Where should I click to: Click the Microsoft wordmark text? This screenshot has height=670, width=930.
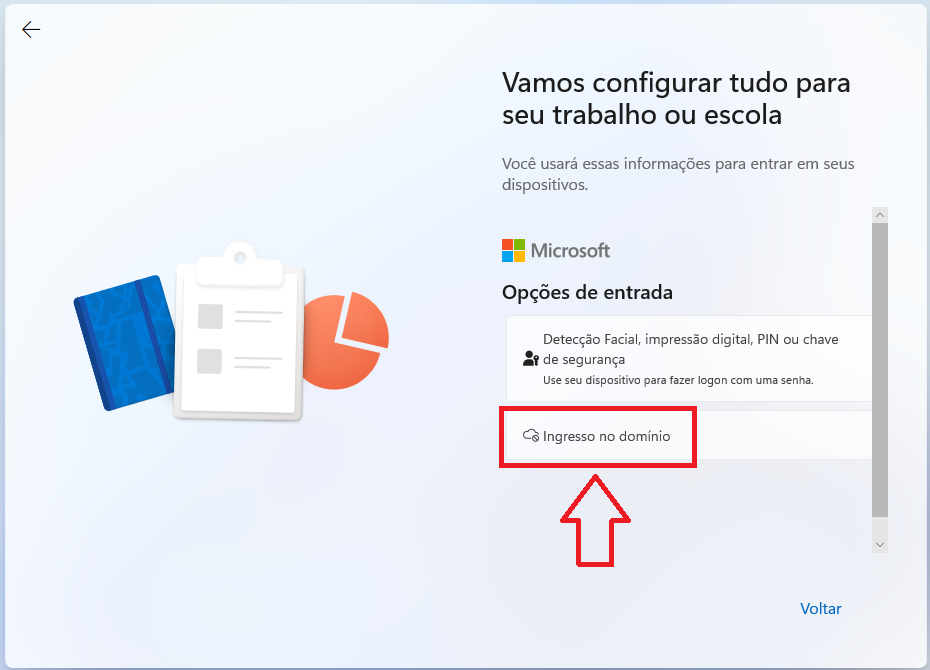click(x=570, y=250)
